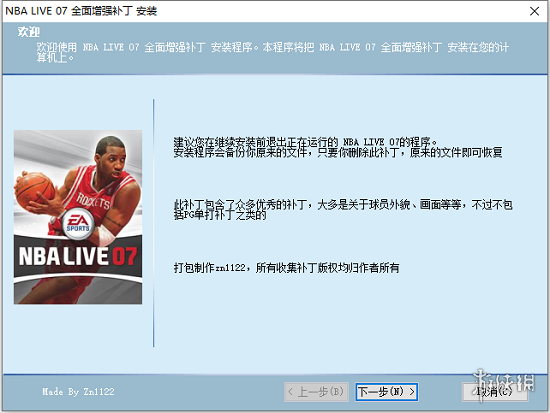Close the installer window

pos(534,11)
